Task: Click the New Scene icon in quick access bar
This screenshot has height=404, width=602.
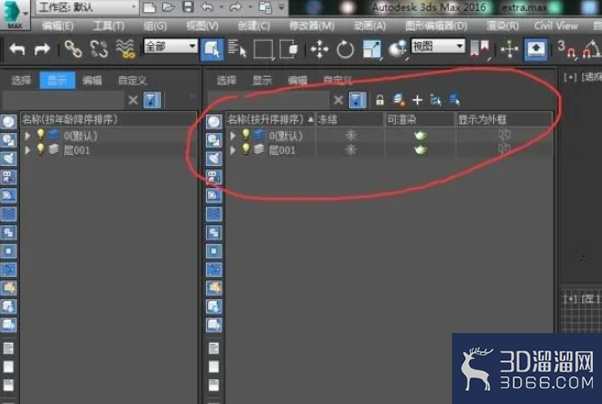Action: coord(149,7)
